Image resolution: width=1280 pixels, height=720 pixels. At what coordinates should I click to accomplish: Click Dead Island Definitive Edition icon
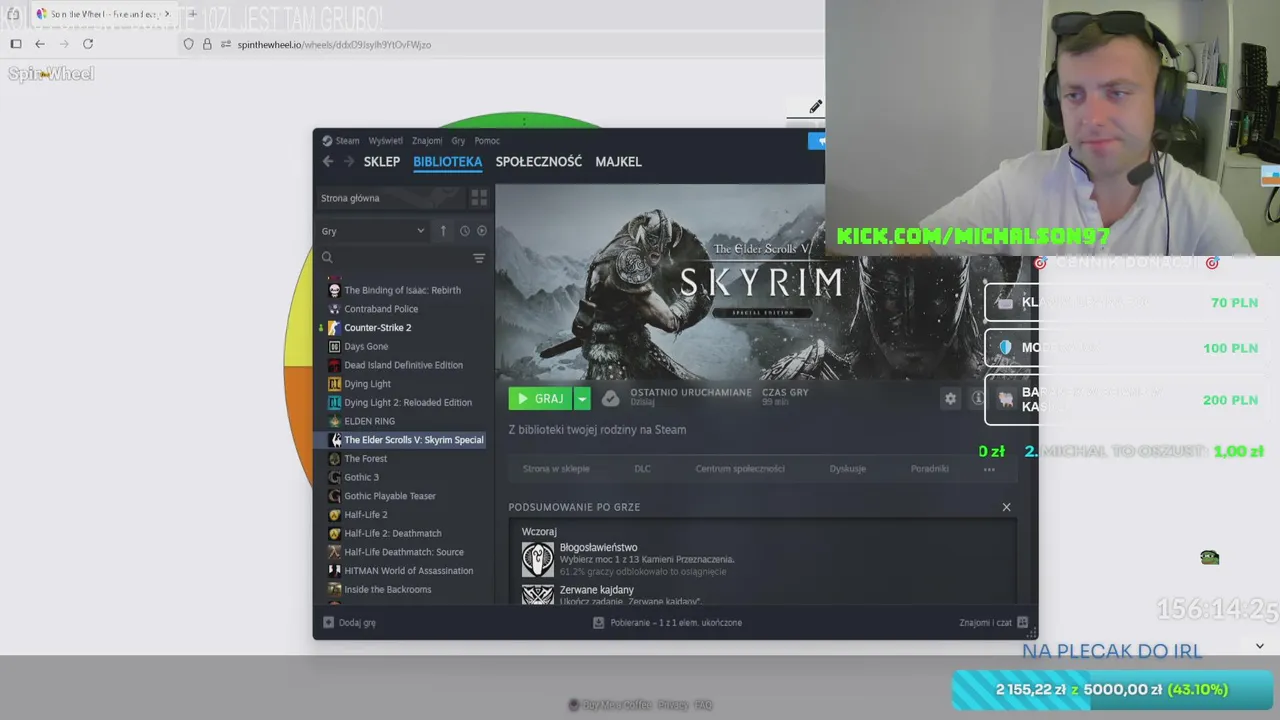[334, 365]
